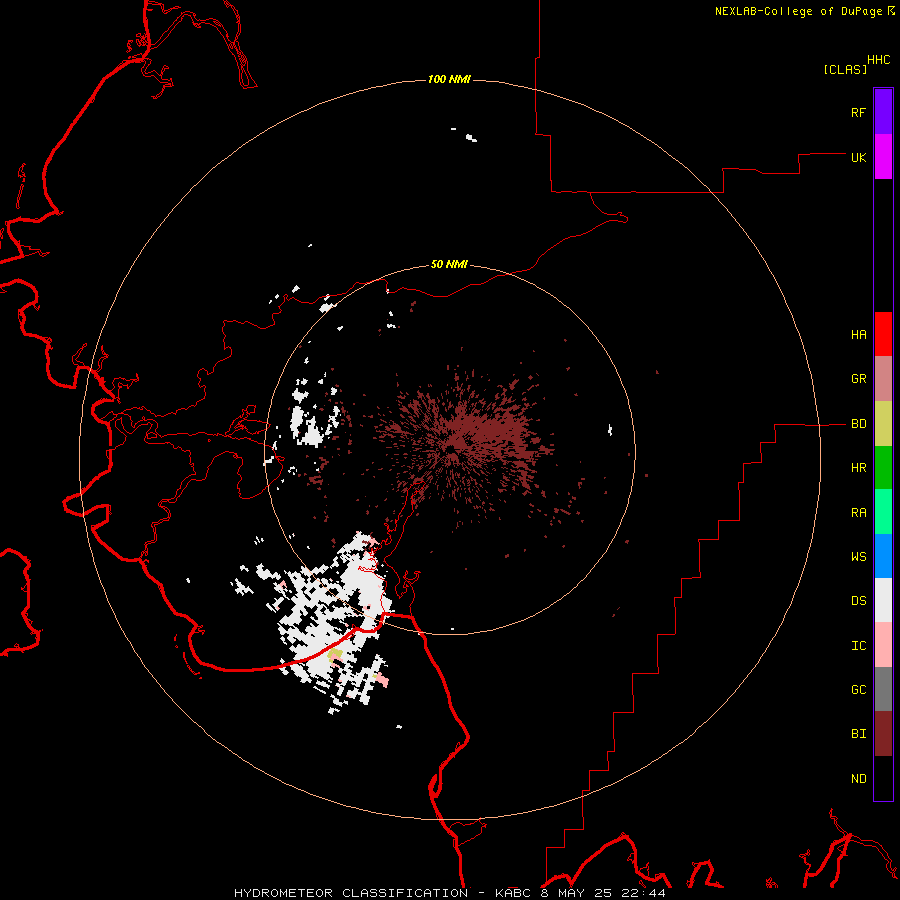This screenshot has height=900, width=900.
Task: Click the RA legend label
Action: (858, 513)
